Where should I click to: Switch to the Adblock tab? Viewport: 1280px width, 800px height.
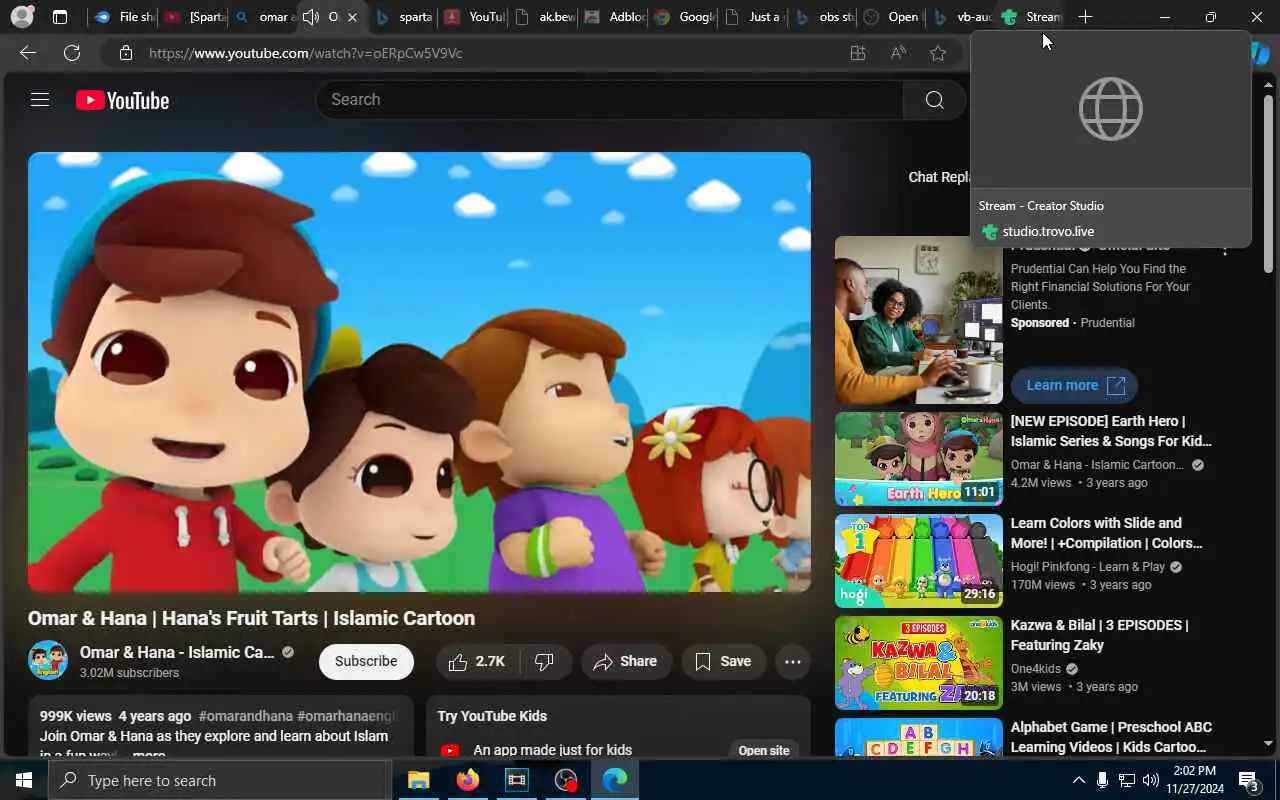616,17
